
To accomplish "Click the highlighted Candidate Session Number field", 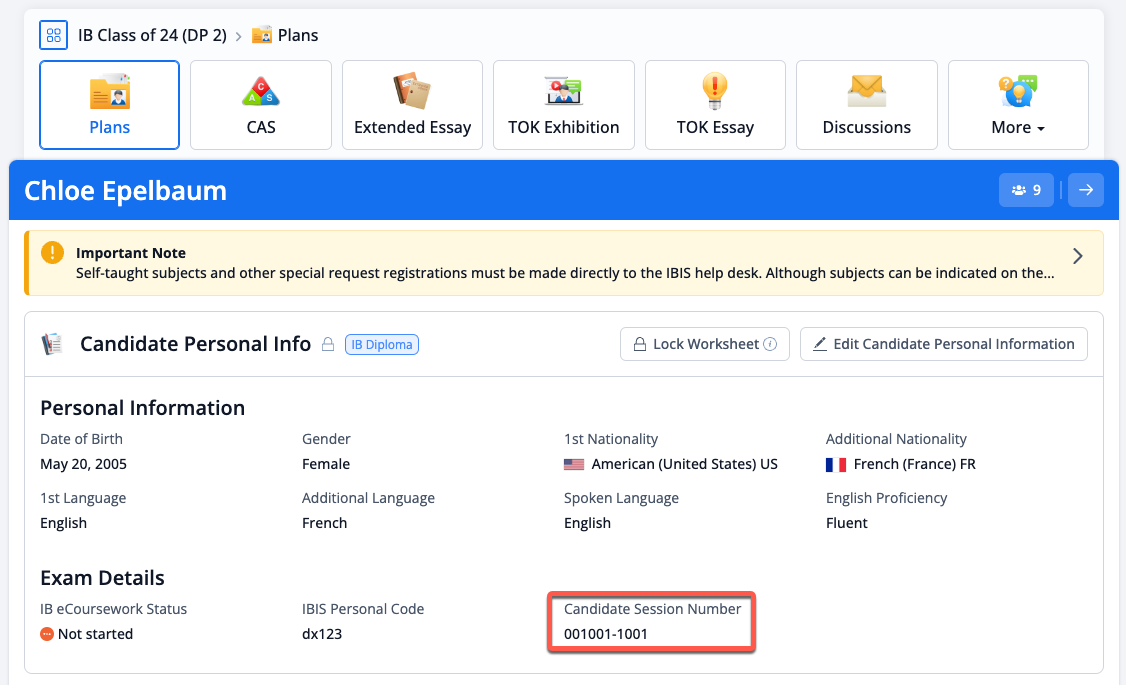I will click(x=651, y=622).
